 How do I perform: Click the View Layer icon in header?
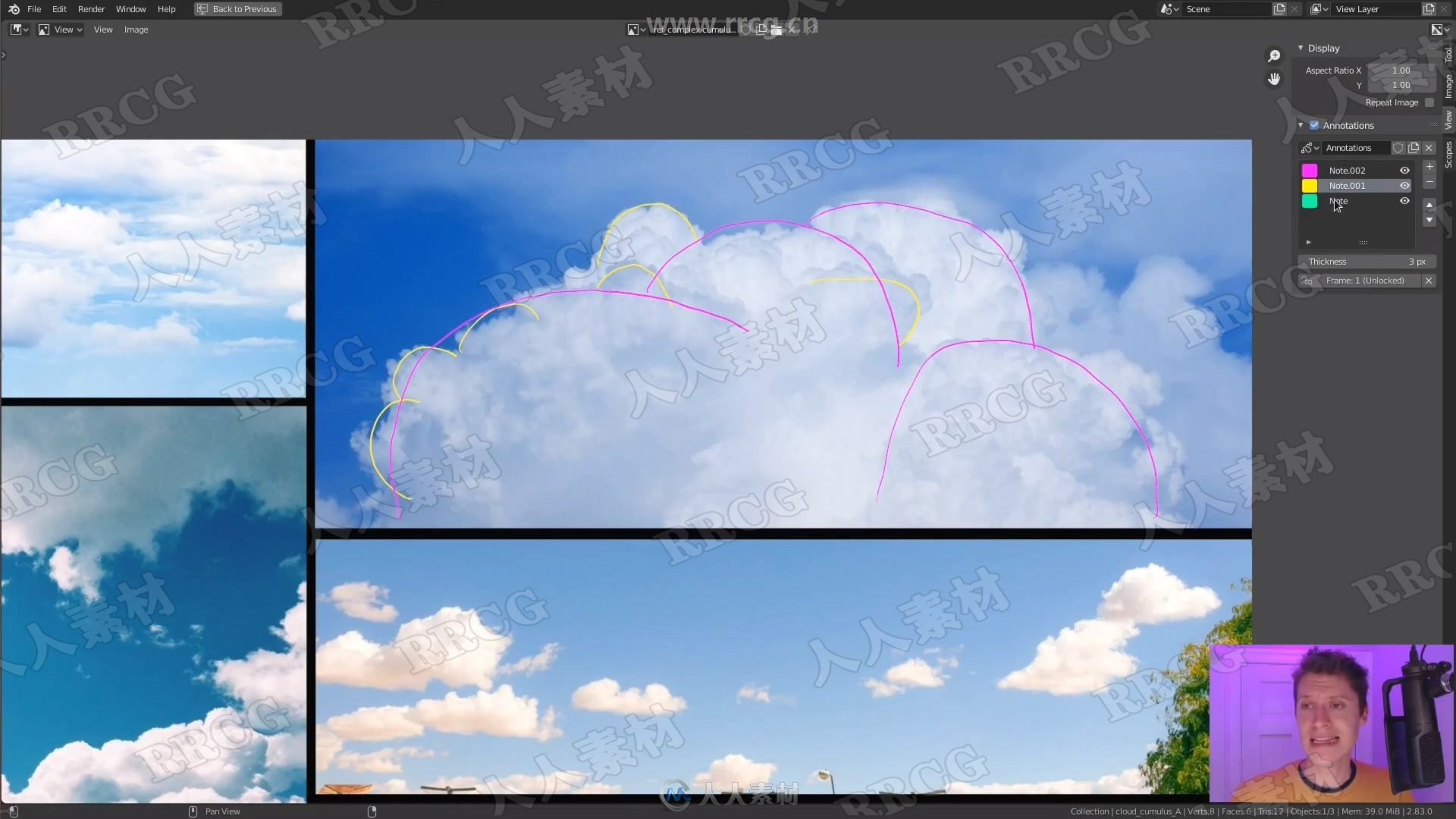click(x=1316, y=9)
